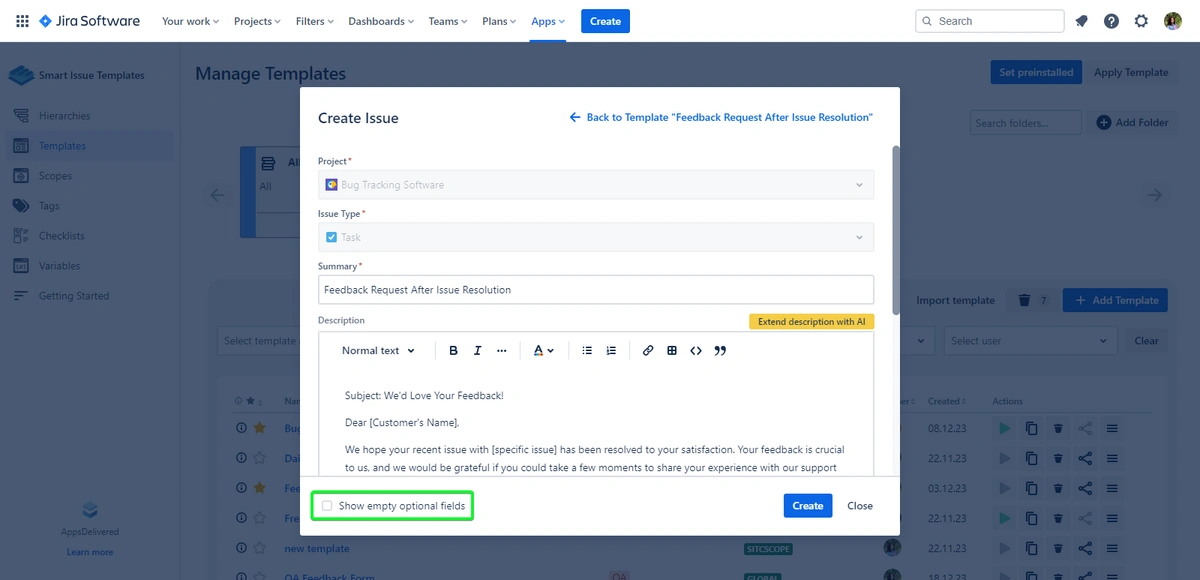Image resolution: width=1200 pixels, height=580 pixels.
Task: Expand the Project dropdown
Action: 596,185
